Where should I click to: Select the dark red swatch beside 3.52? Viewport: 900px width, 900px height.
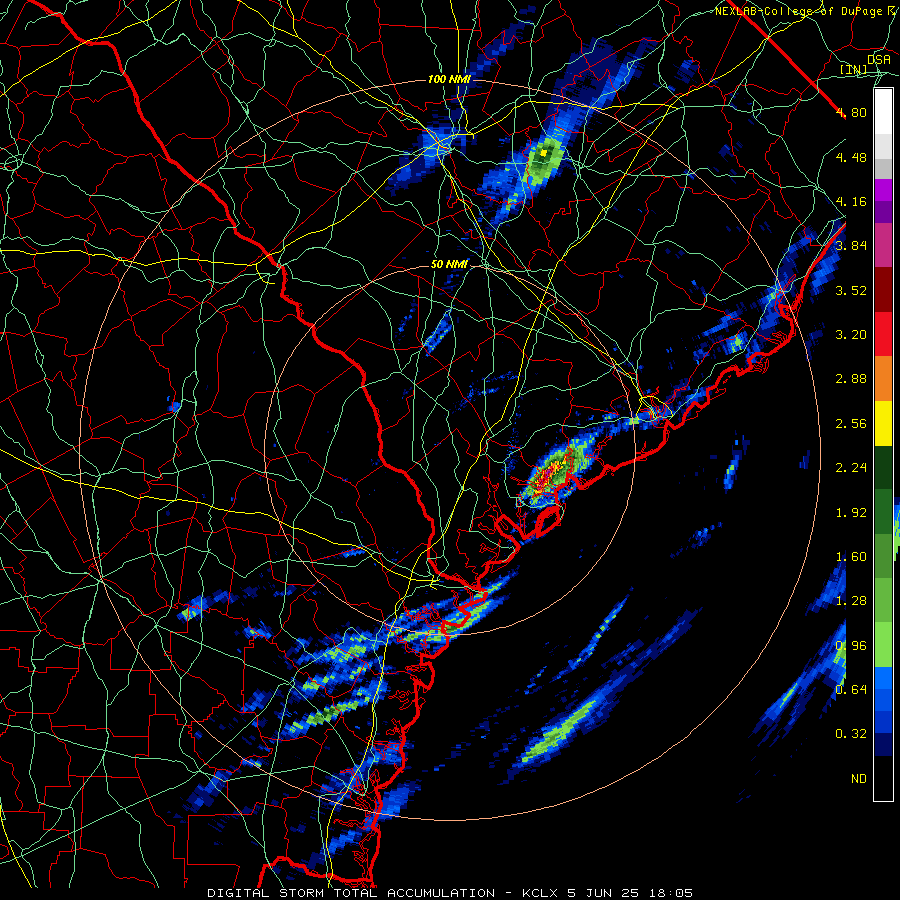[883, 290]
